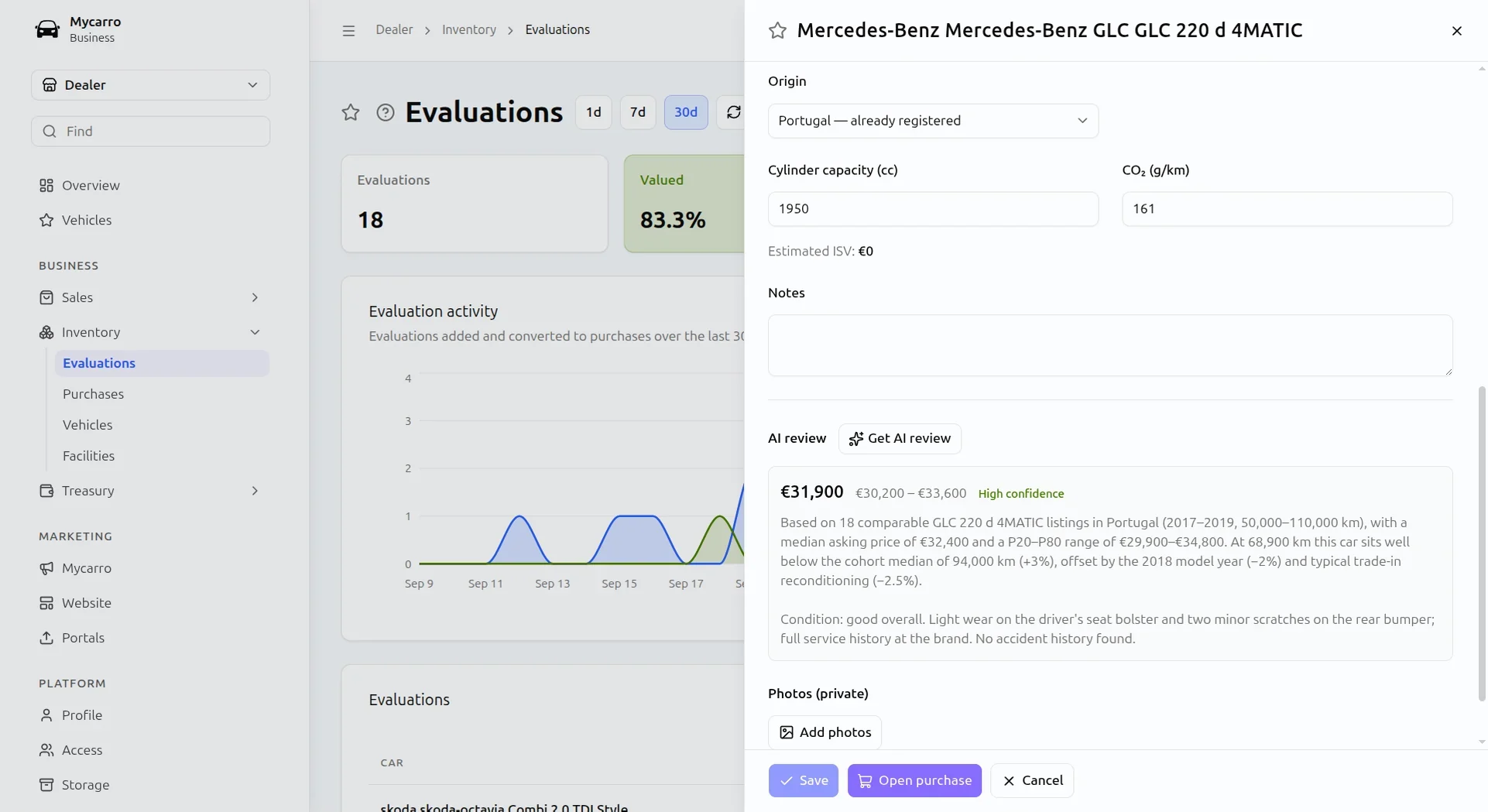Open the top Vehicles star item in the sidebar

(150, 221)
